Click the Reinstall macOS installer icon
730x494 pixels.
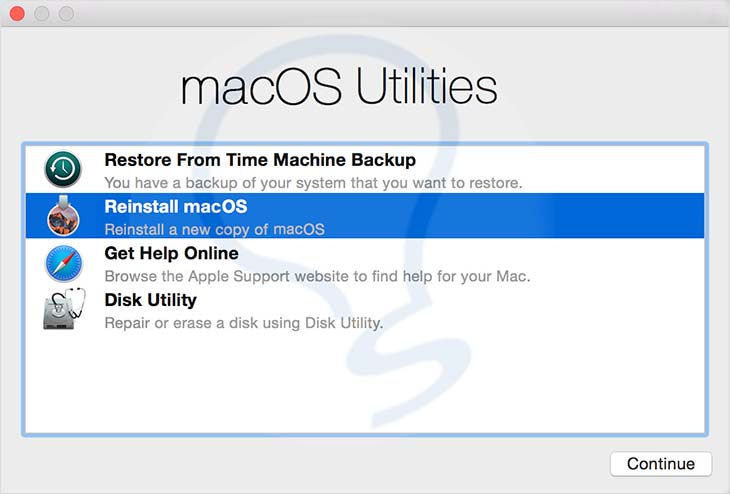pyautogui.click(x=63, y=216)
